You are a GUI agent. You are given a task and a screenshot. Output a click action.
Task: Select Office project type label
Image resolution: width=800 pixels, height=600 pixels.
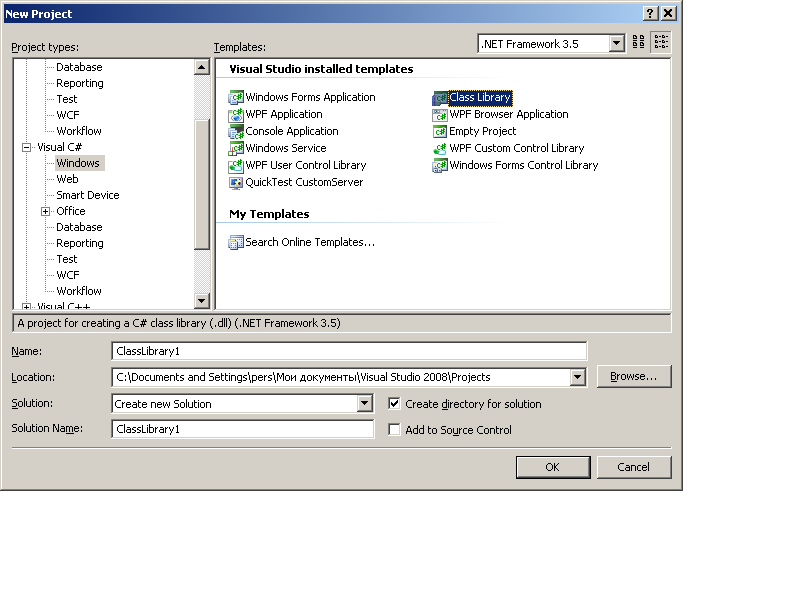point(71,211)
